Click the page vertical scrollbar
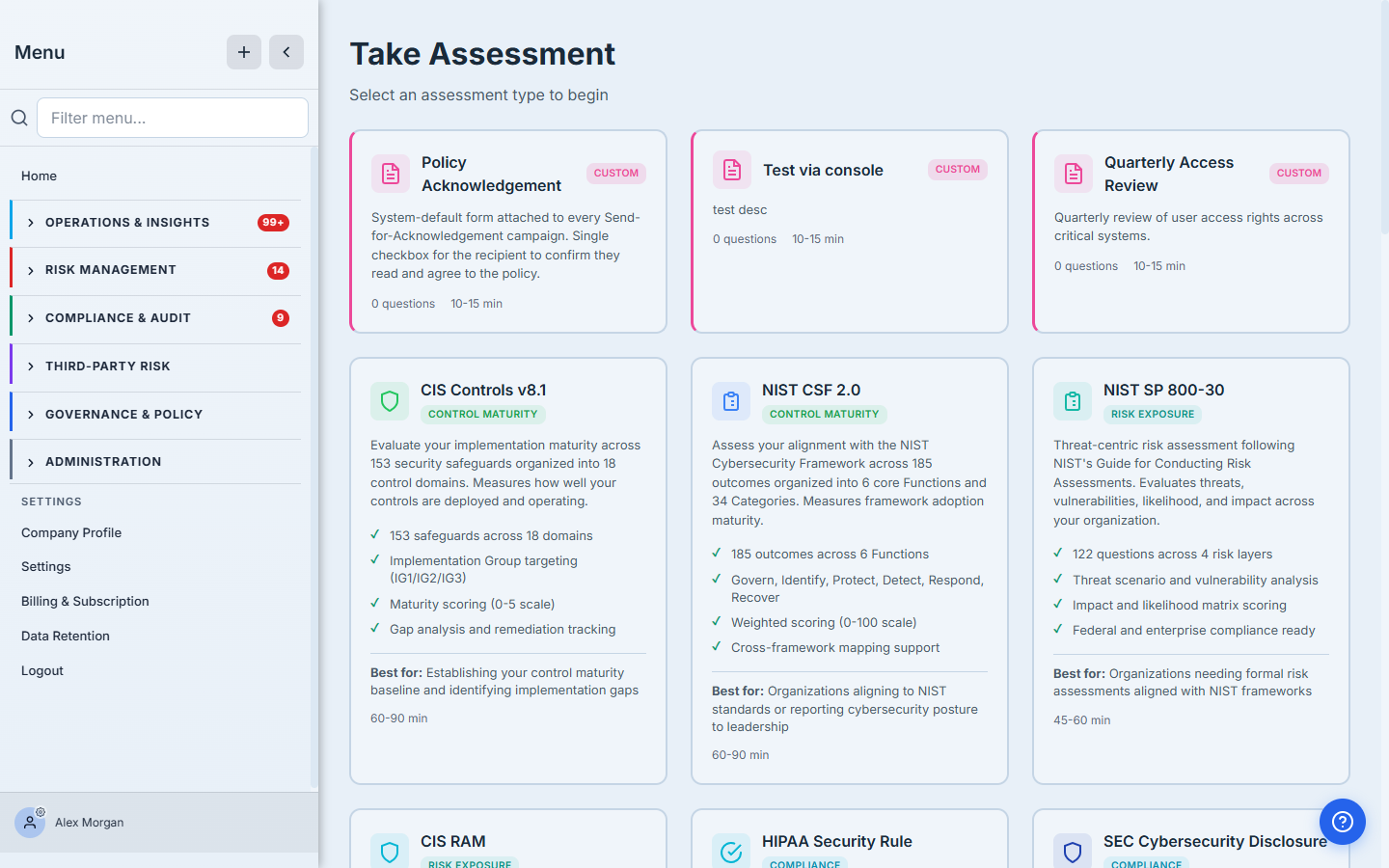This screenshot has width=1389, height=868. [x=1384, y=116]
